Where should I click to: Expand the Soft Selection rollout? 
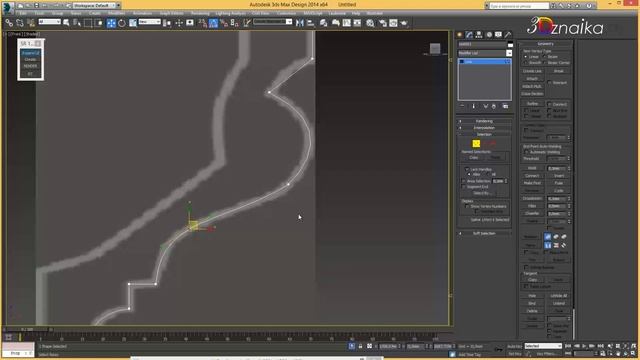click(484, 233)
